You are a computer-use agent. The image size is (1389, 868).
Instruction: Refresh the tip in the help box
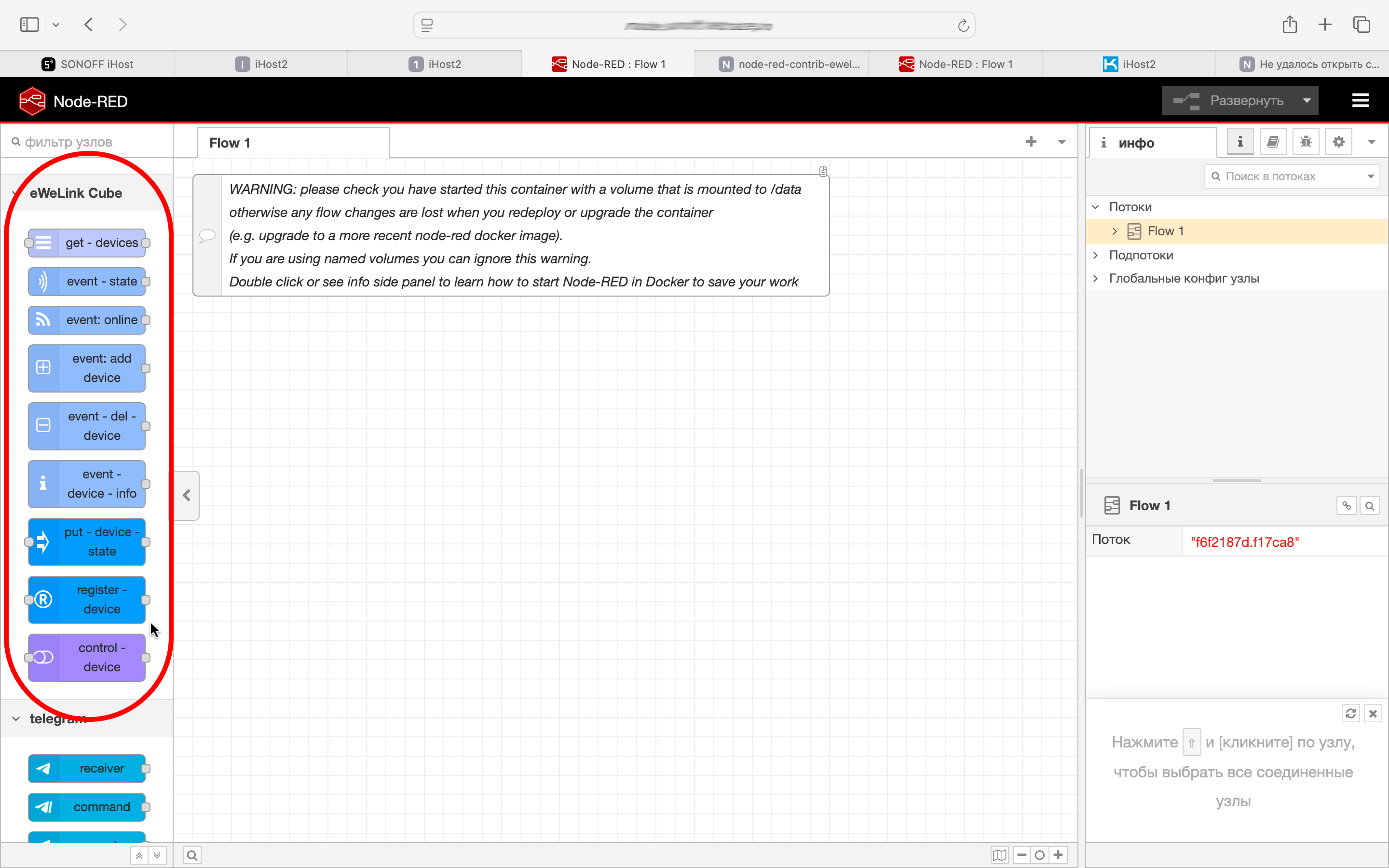pos(1350,713)
